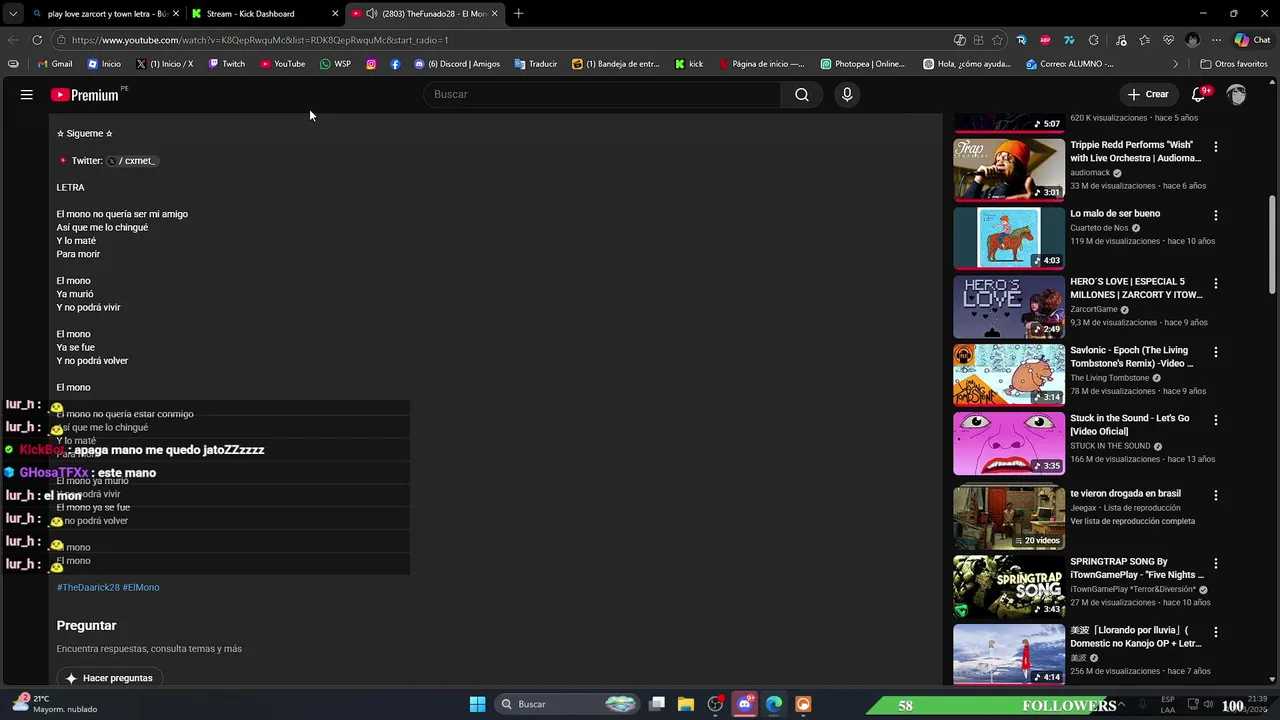
Task: Open the Twitter / cxmet_ link
Action: tap(132, 160)
